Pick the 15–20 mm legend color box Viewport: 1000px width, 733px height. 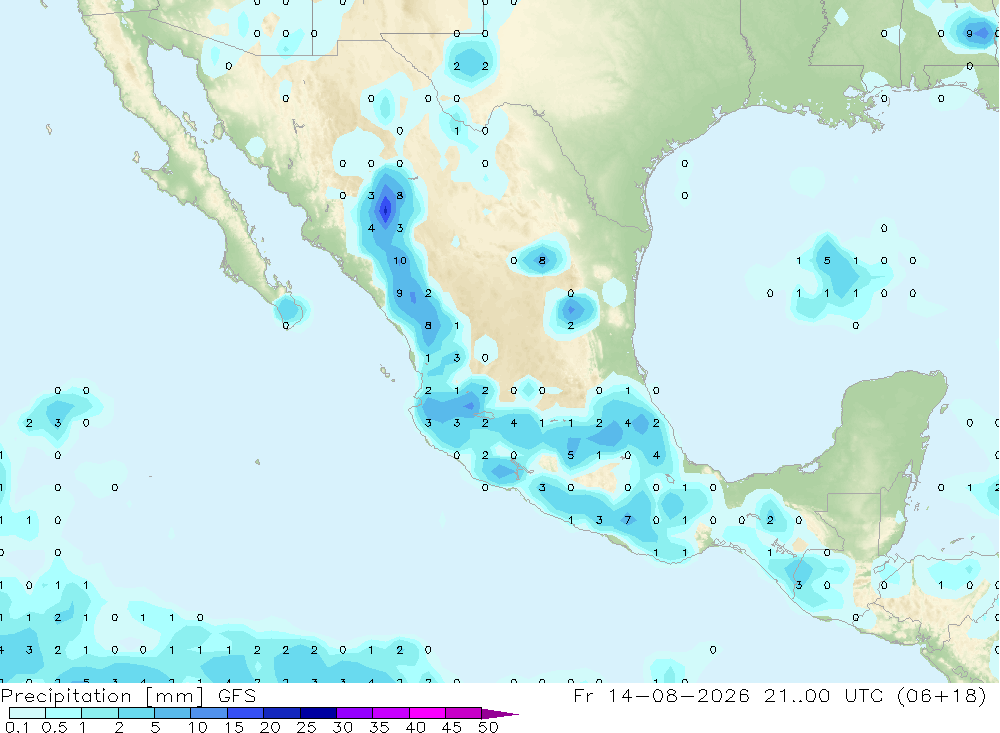tap(246, 713)
